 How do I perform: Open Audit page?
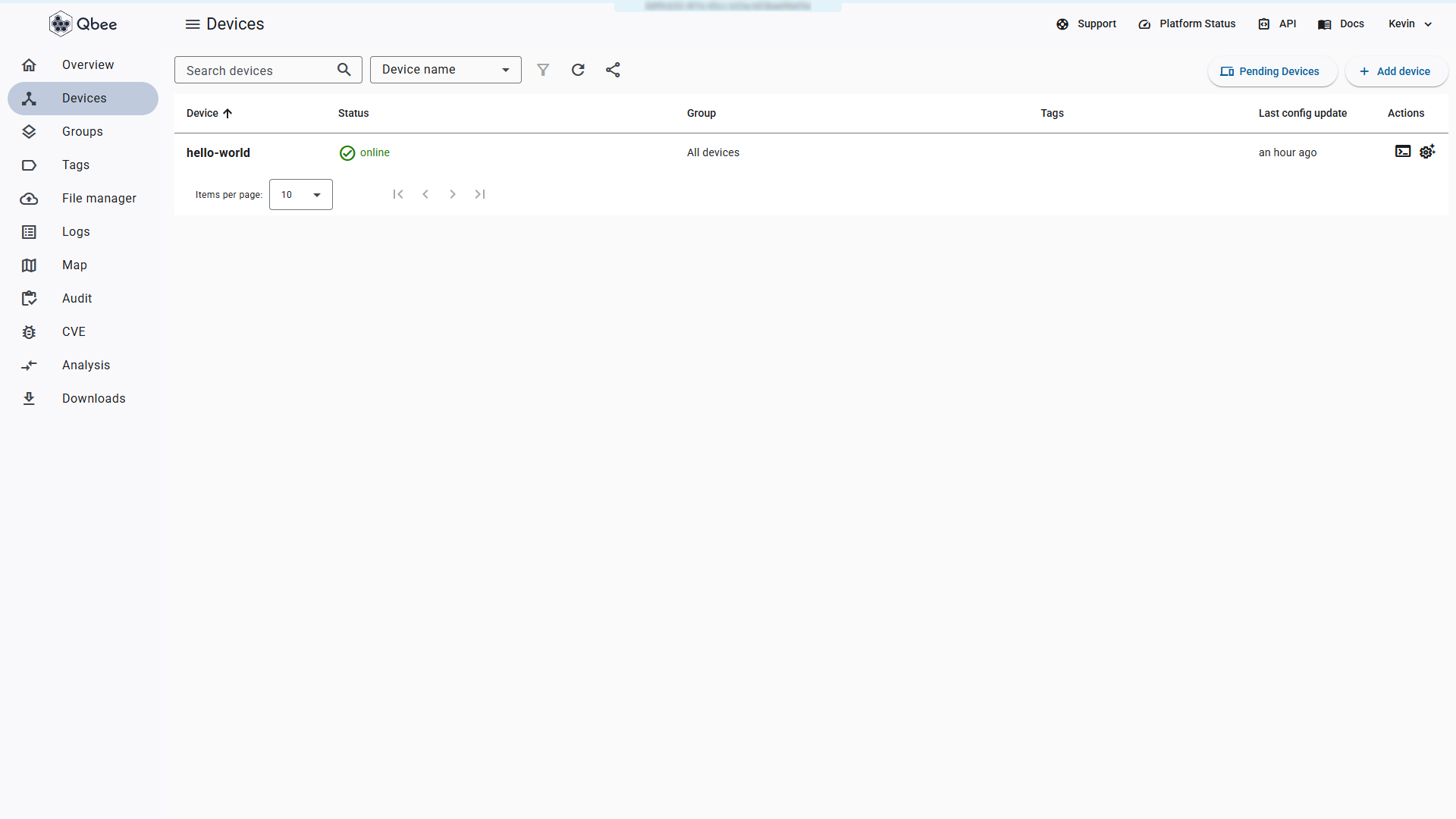[83, 299]
